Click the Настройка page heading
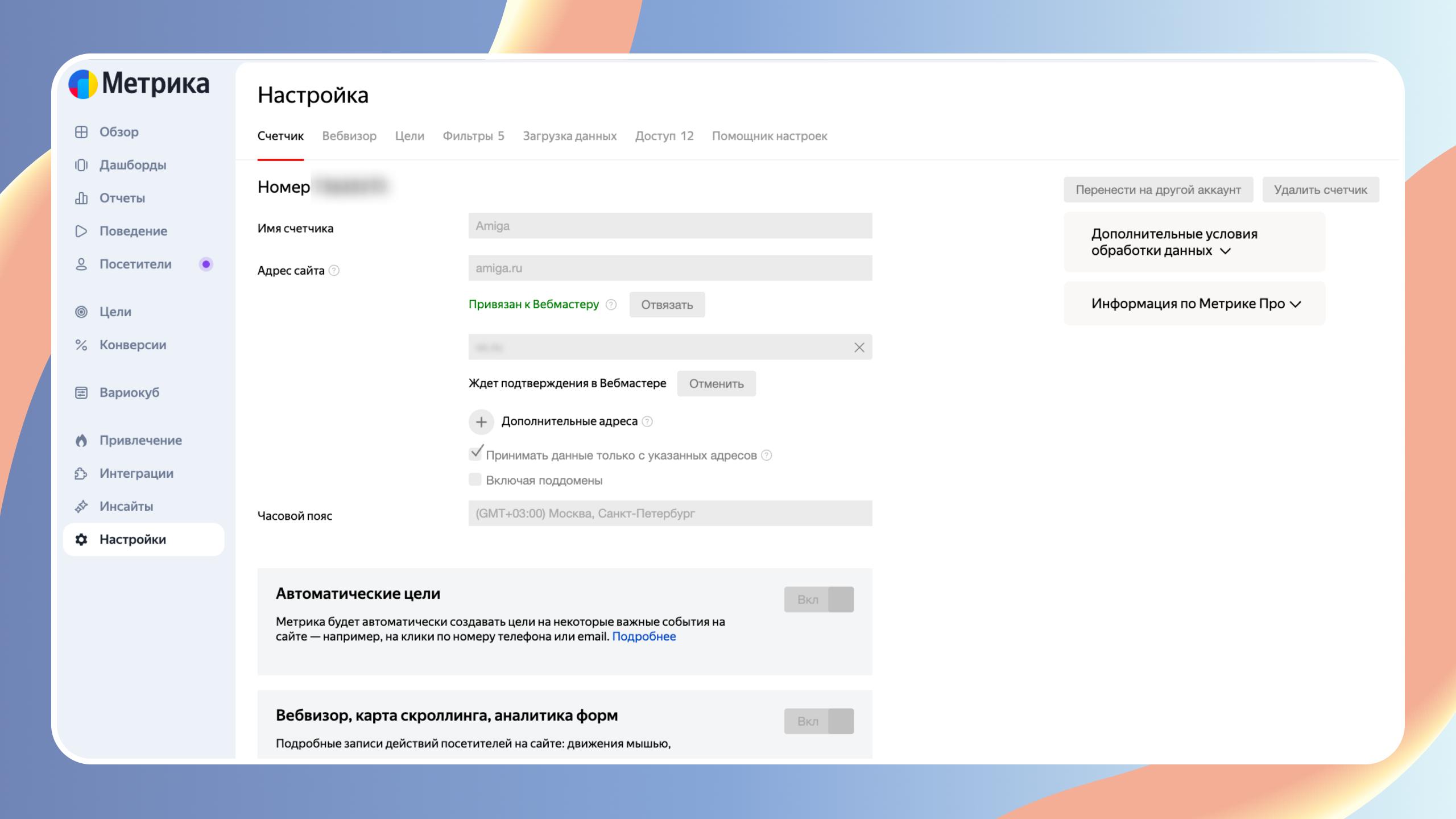This screenshot has width=1456, height=819. [x=313, y=95]
